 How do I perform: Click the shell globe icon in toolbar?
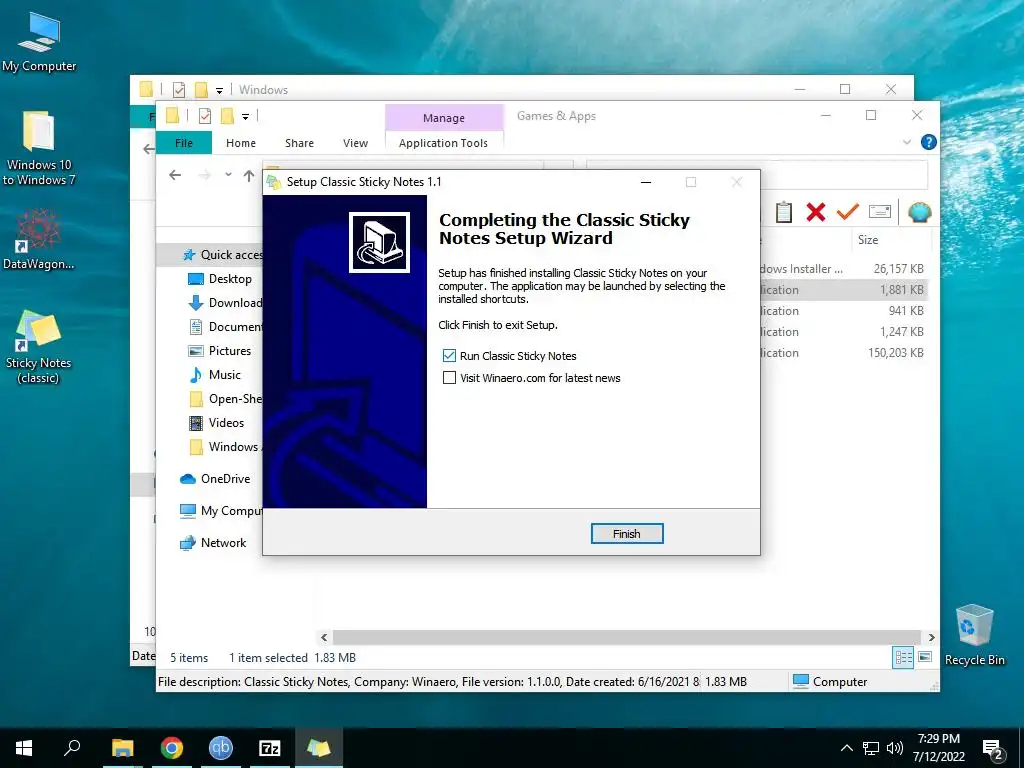(920, 212)
